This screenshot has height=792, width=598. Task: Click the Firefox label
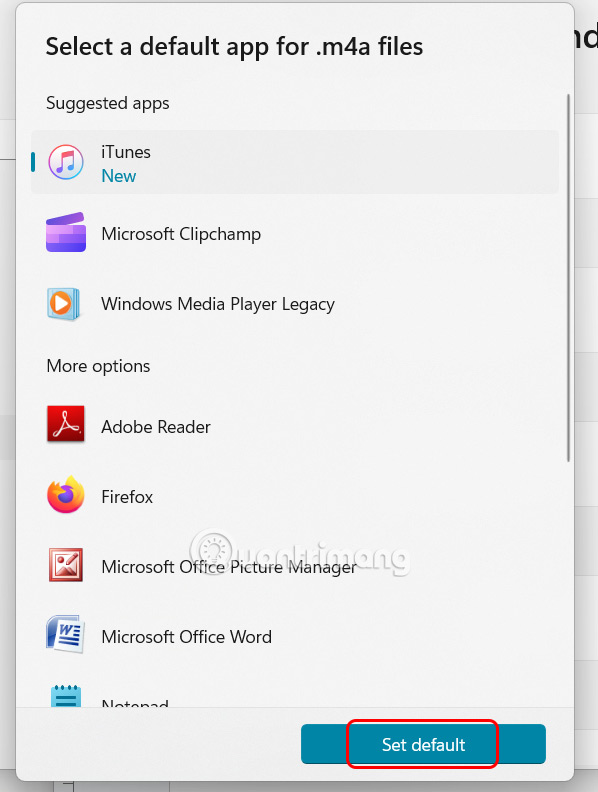point(127,497)
